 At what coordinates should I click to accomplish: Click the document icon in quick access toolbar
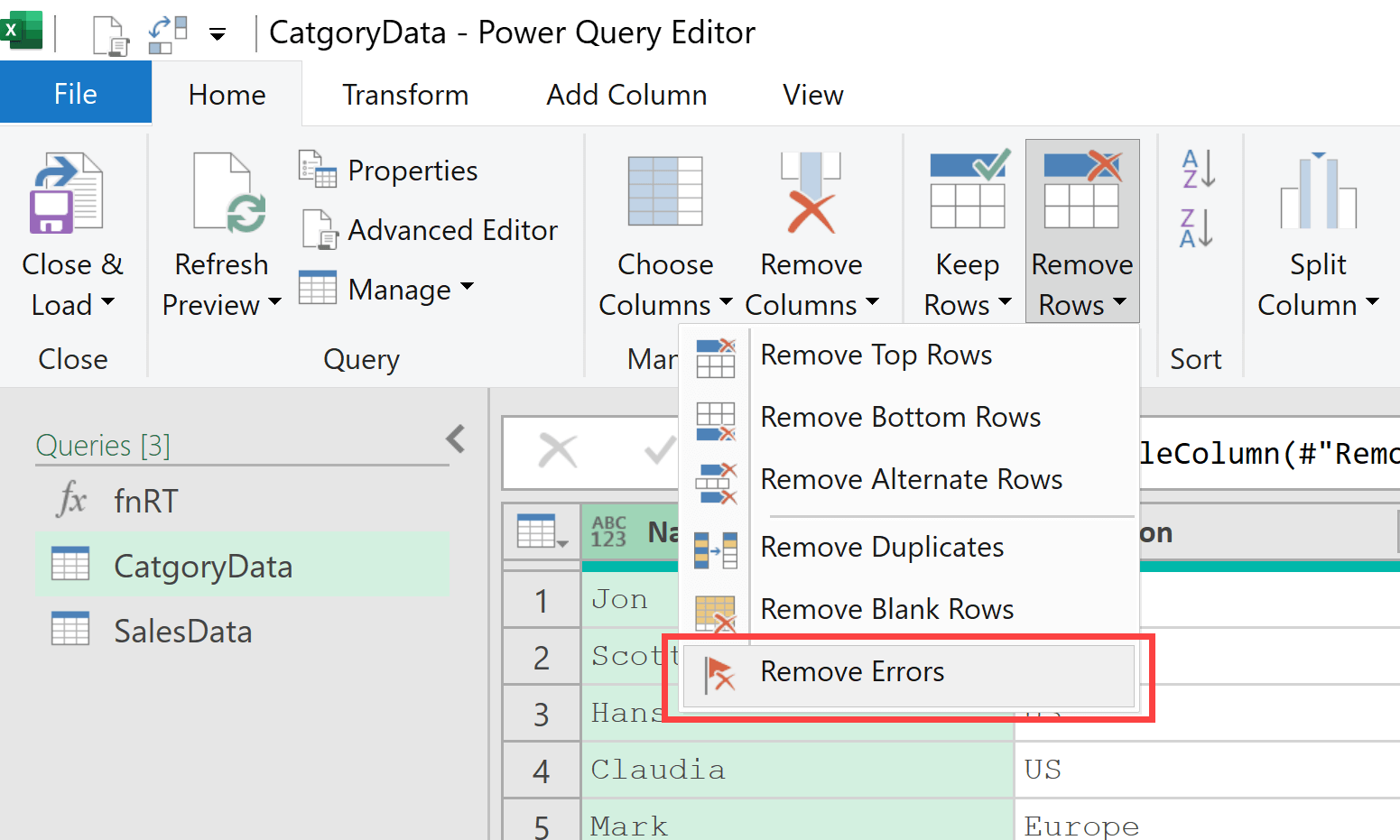point(111,36)
